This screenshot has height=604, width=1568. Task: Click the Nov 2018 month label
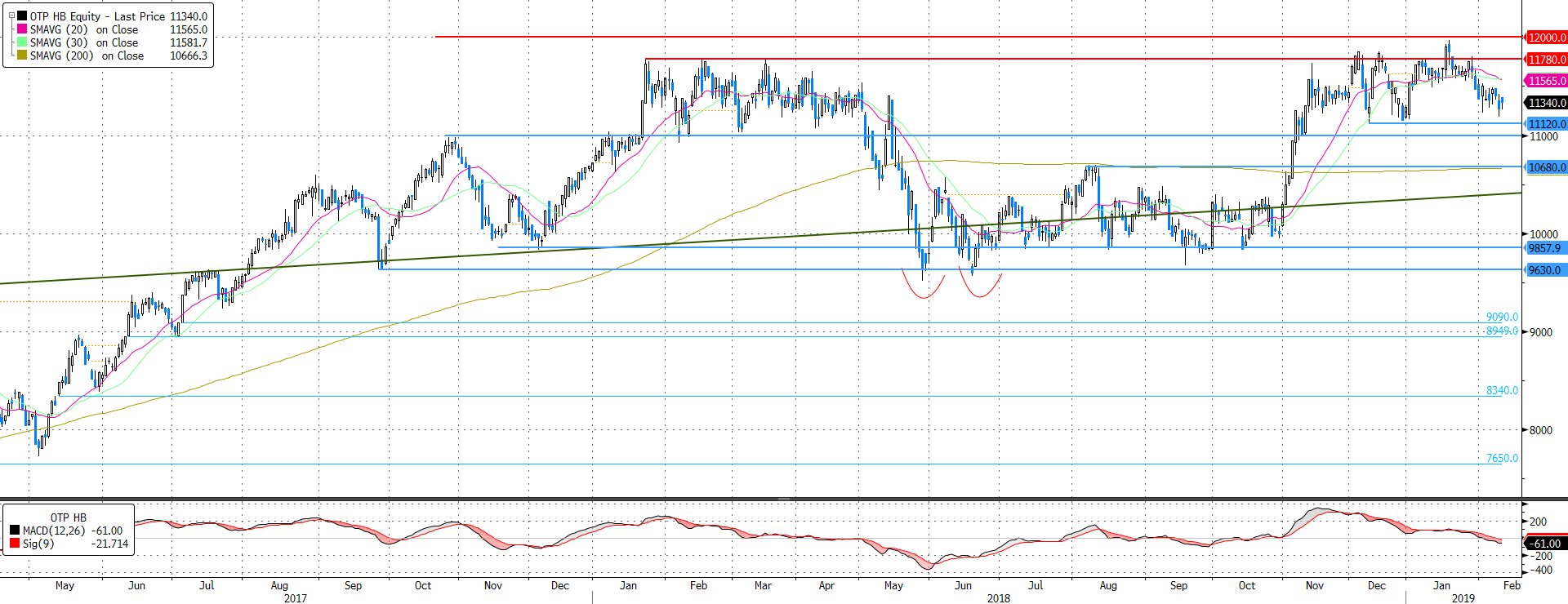tap(1315, 585)
